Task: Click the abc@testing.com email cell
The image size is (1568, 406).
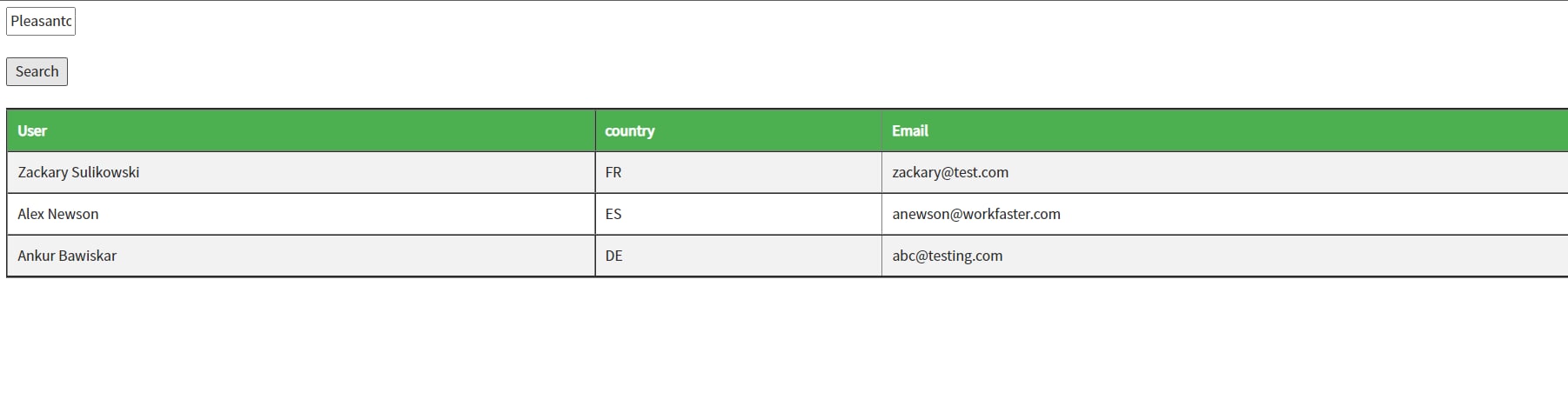Action: (x=1225, y=256)
